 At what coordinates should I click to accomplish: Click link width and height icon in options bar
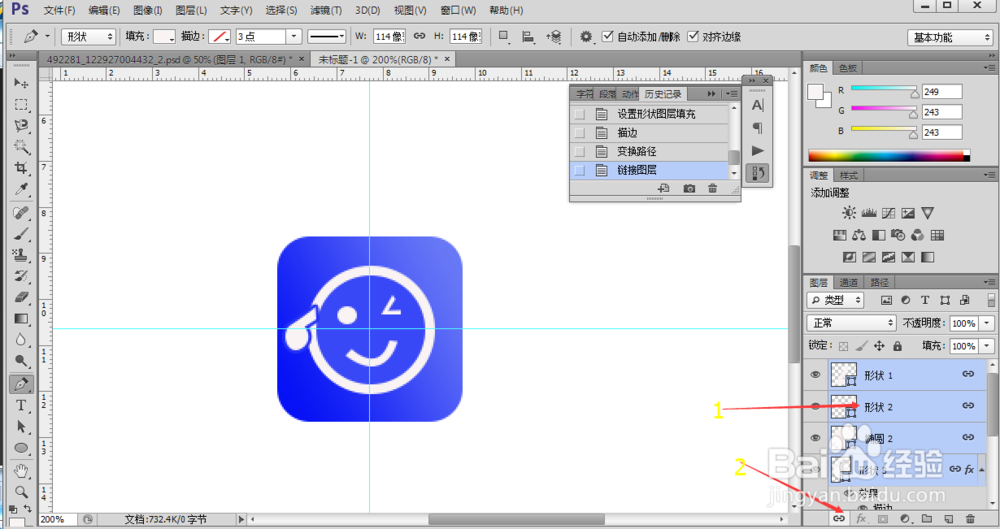[419, 36]
